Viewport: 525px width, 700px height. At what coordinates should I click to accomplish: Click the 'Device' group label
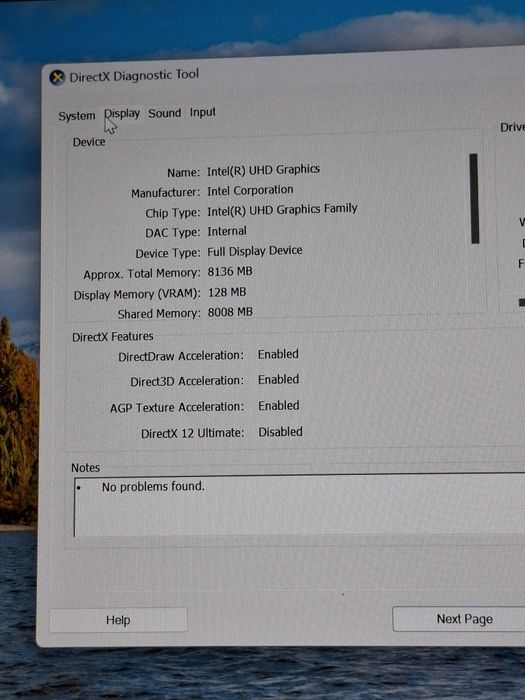89,142
